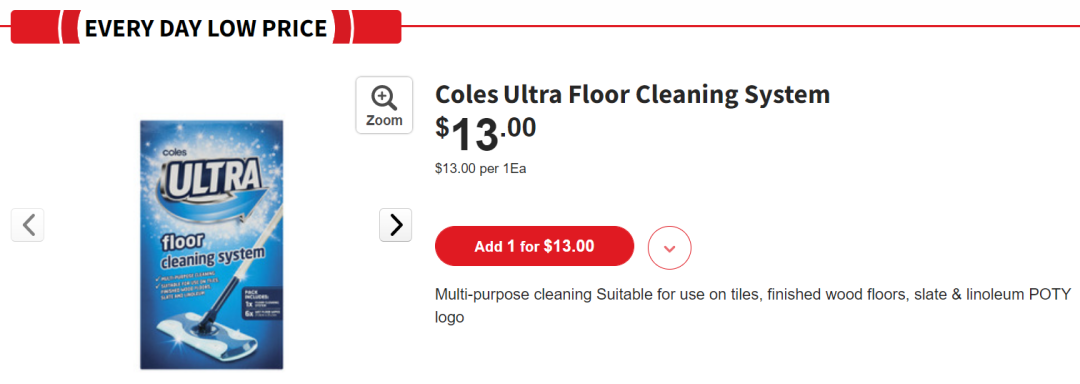Image resolution: width=1080 pixels, height=384 pixels.
Task: Click the Multi-purpose cleaning description text
Action: coord(753,306)
